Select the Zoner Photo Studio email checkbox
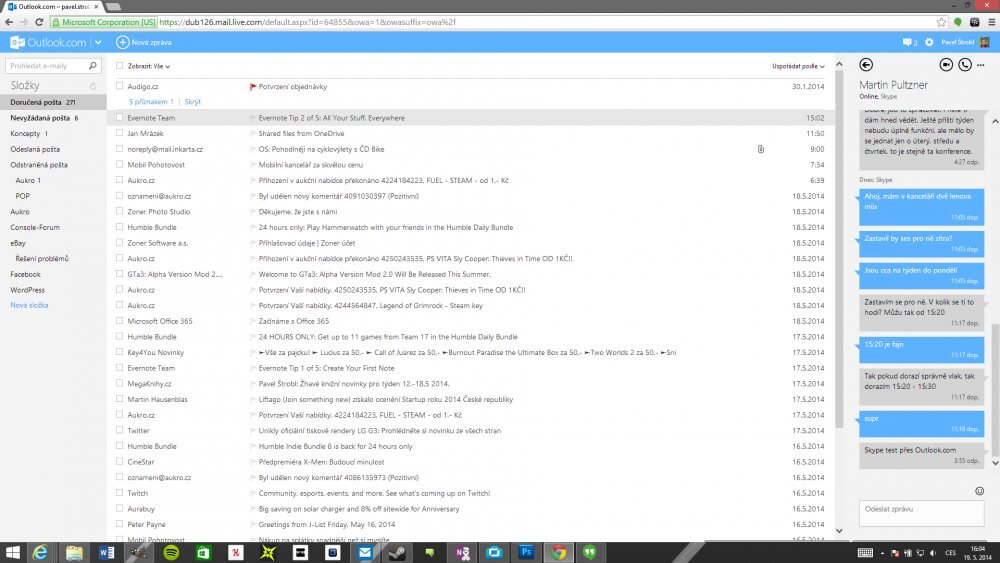1000x563 pixels. (x=119, y=211)
